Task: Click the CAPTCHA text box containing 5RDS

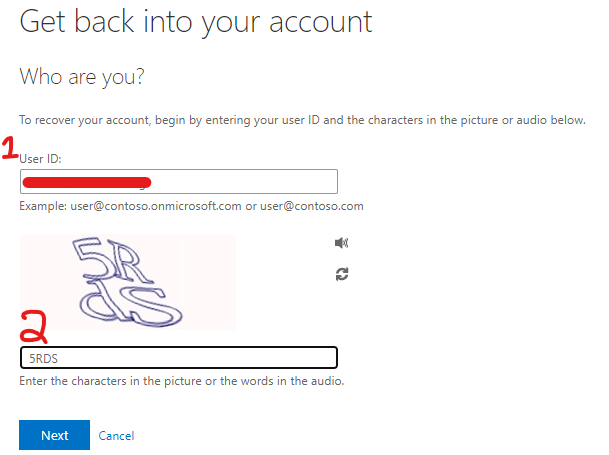Action: [178, 358]
